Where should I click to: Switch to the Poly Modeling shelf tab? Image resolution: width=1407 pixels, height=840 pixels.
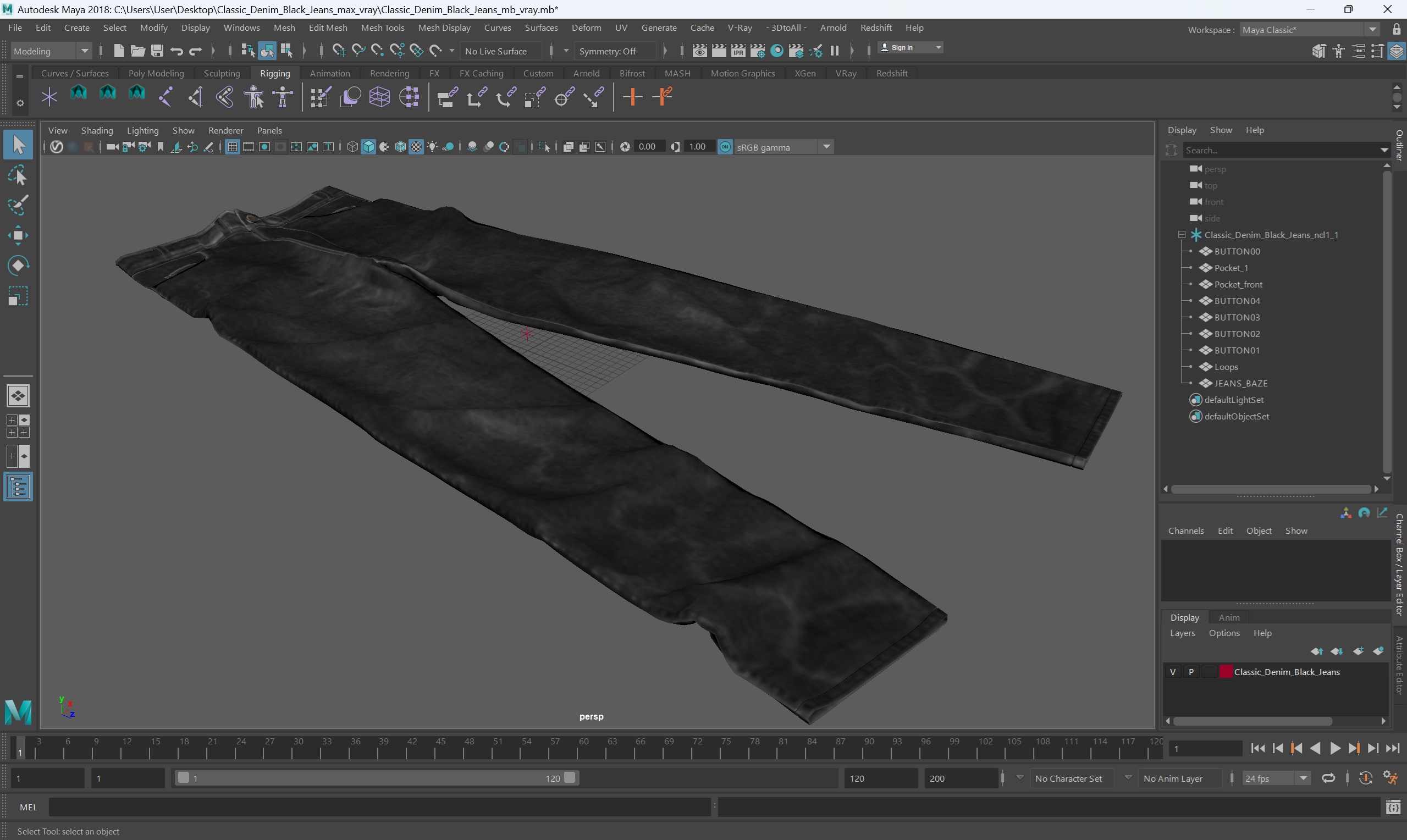point(156,73)
